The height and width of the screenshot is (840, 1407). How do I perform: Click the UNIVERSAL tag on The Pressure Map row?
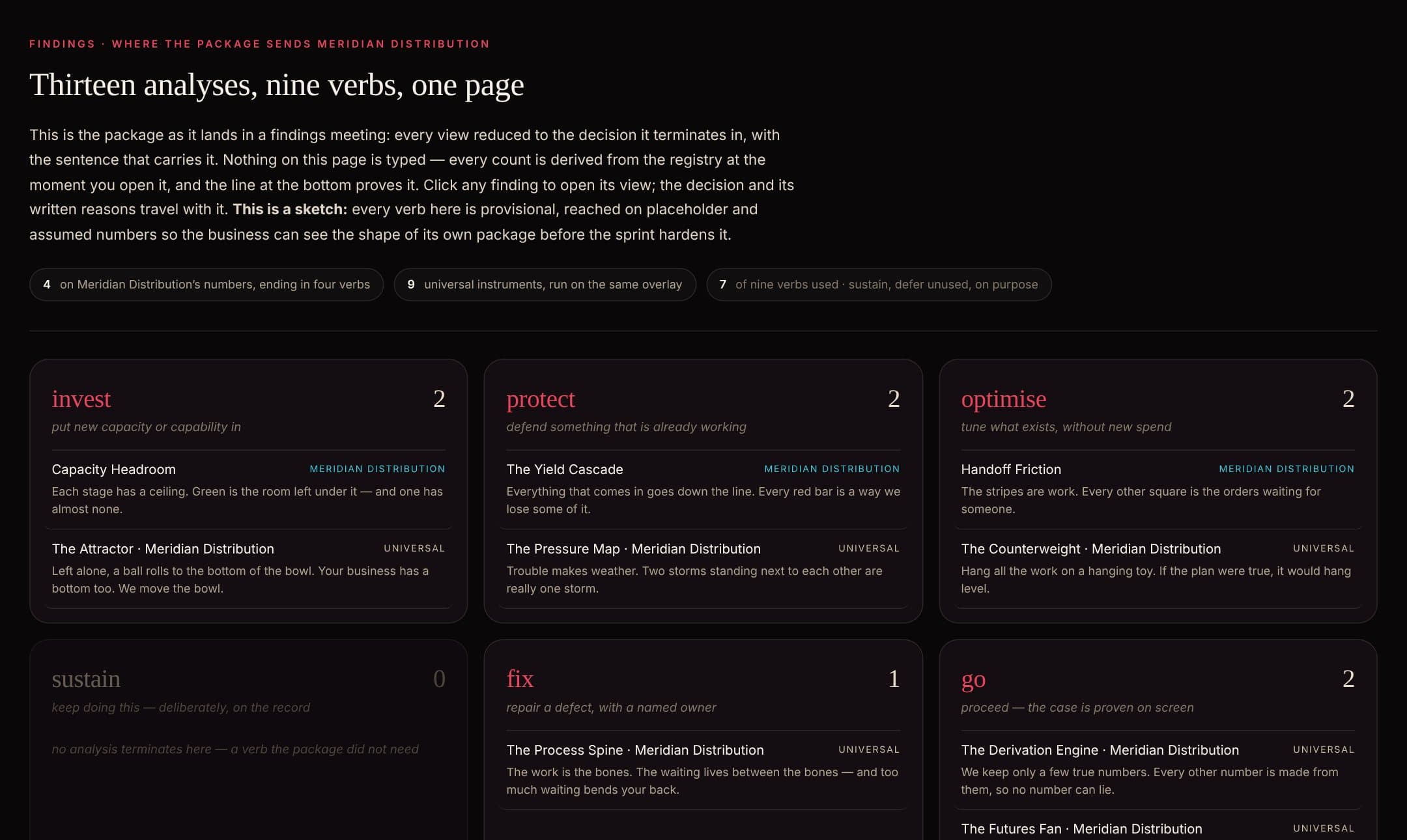click(x=869, y=548)
